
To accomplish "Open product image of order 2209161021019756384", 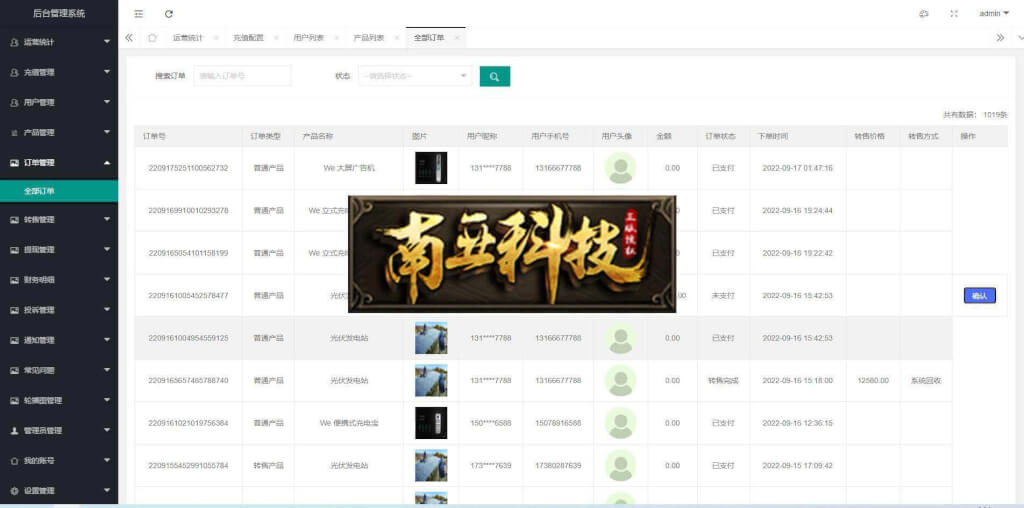I will [431, 423].
